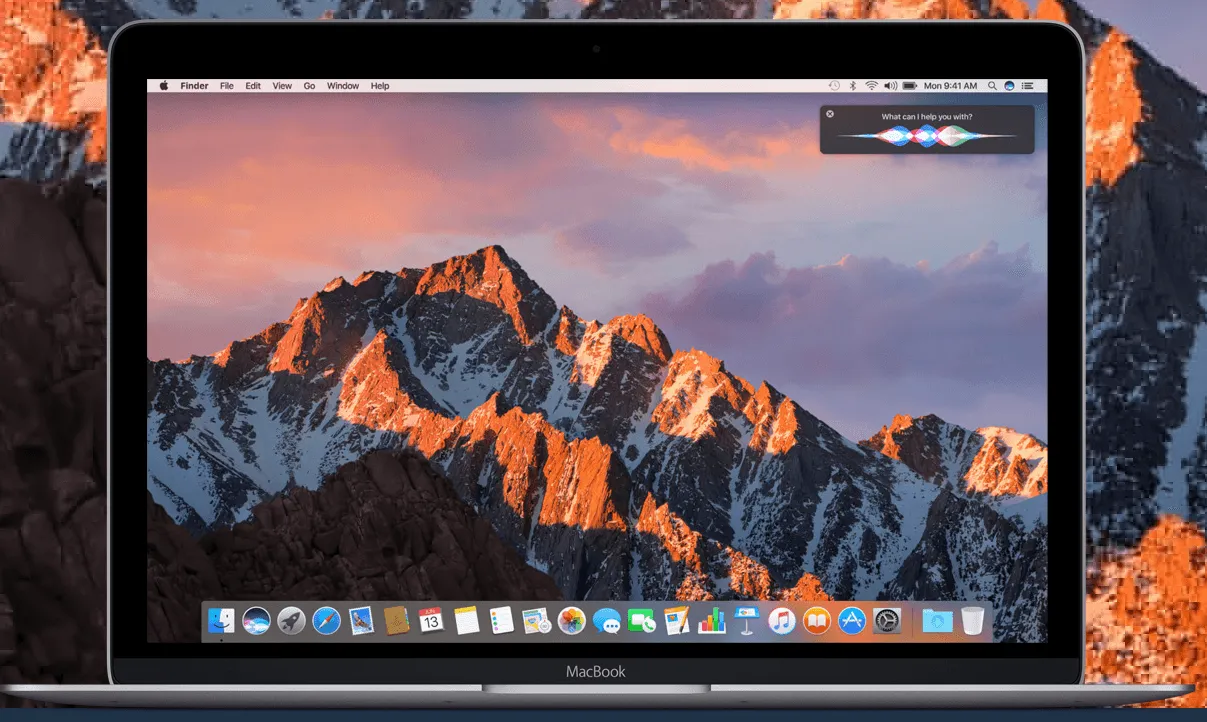Image resolution: width=1207 pixels, height=722 pixels.
Task: Open the volume control in menu bar
Action: click(890, 86)
